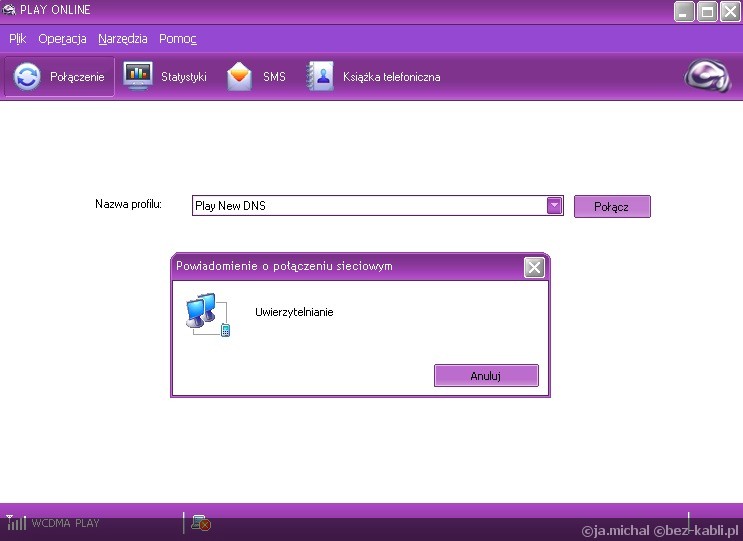Click the network computers icon in dialog

tap(208, 315)
